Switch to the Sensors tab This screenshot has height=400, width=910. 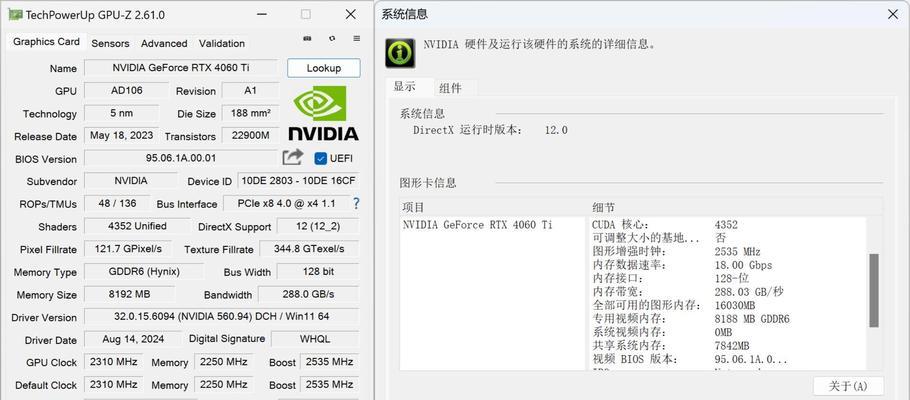110,44
